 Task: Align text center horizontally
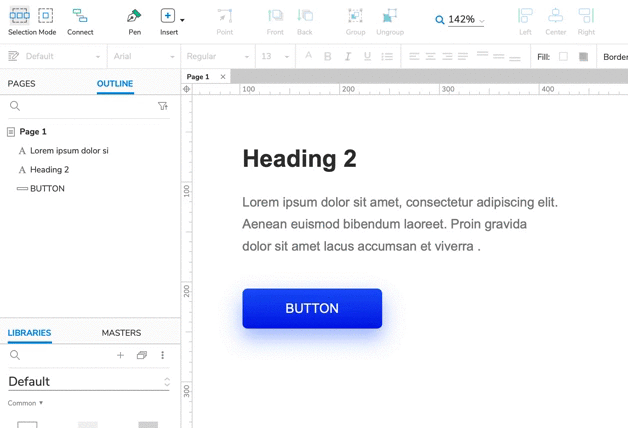click(431, 56)
